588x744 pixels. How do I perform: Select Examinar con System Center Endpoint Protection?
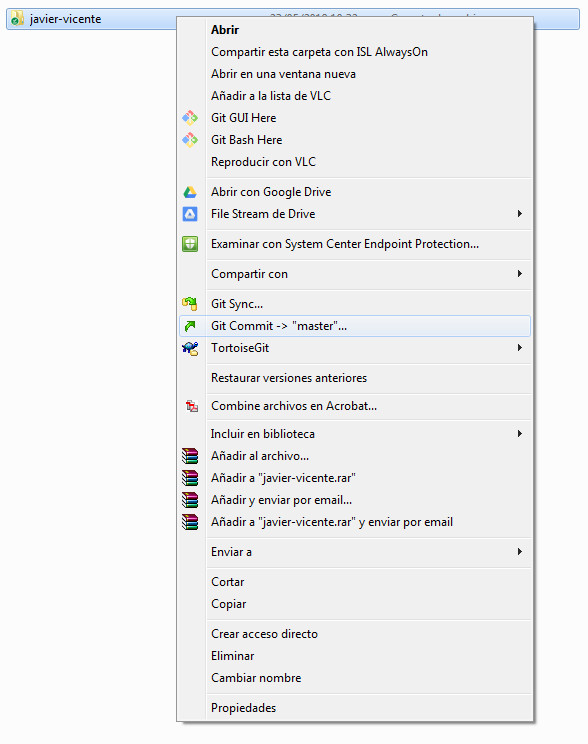coord(355,244)
